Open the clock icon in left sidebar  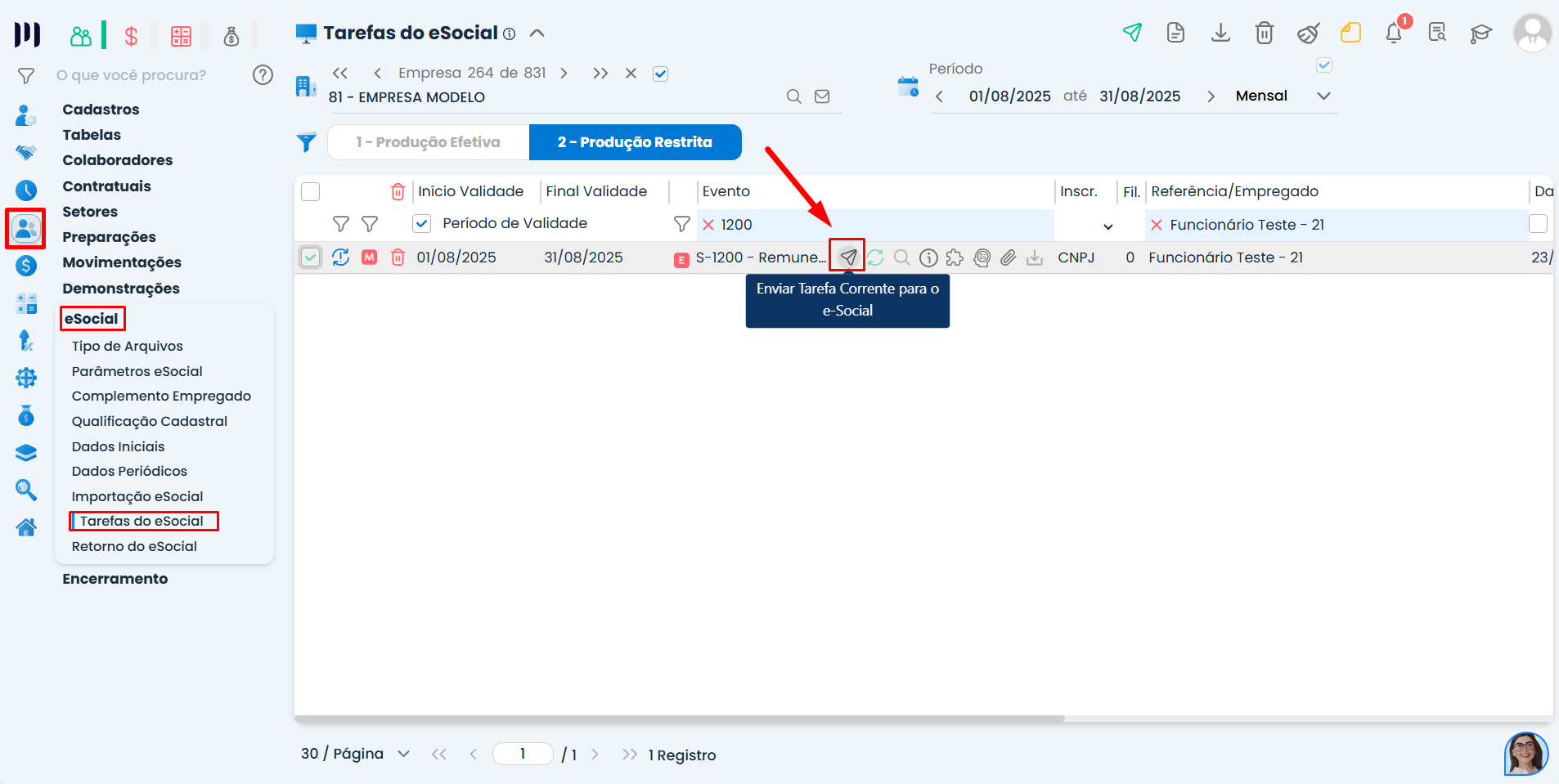point(26,190)
